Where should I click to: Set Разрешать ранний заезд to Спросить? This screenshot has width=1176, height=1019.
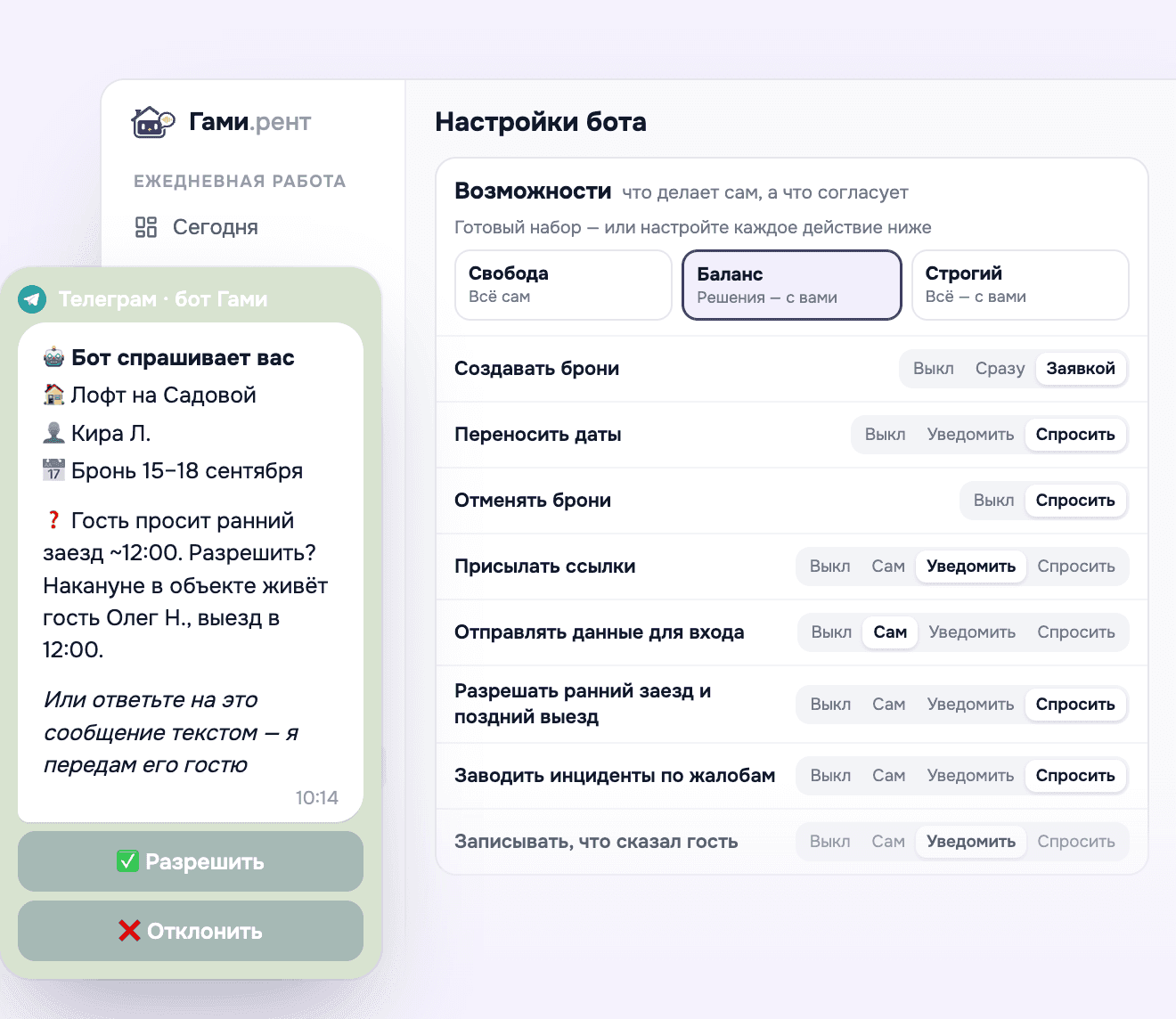(x=1075, y=705)
